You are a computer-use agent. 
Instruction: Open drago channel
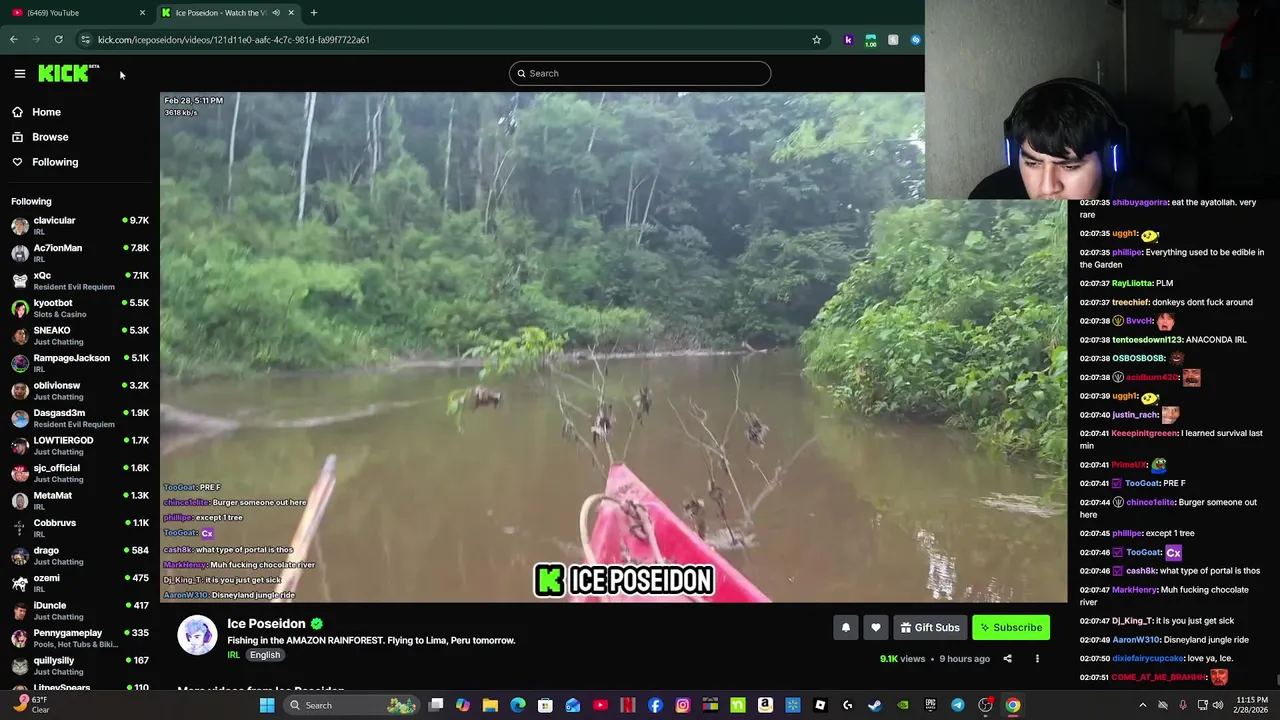(x=80, y=555)
